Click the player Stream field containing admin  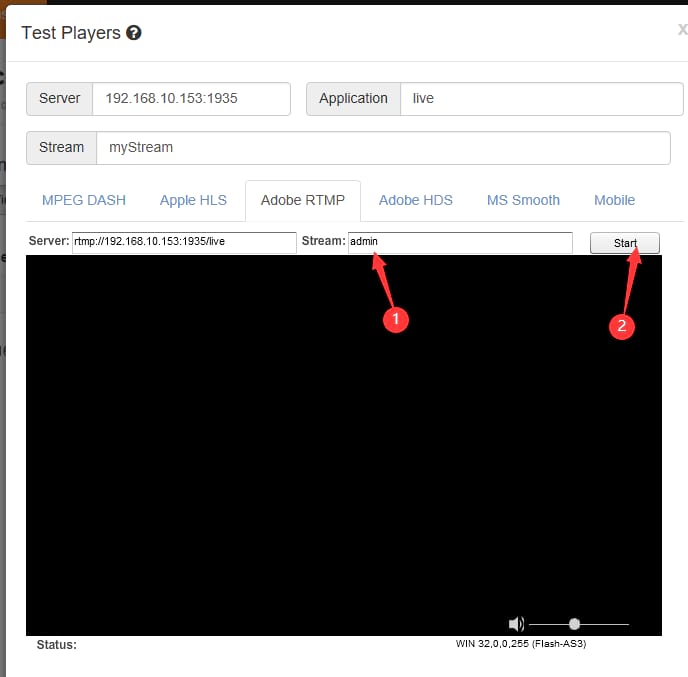459,242
